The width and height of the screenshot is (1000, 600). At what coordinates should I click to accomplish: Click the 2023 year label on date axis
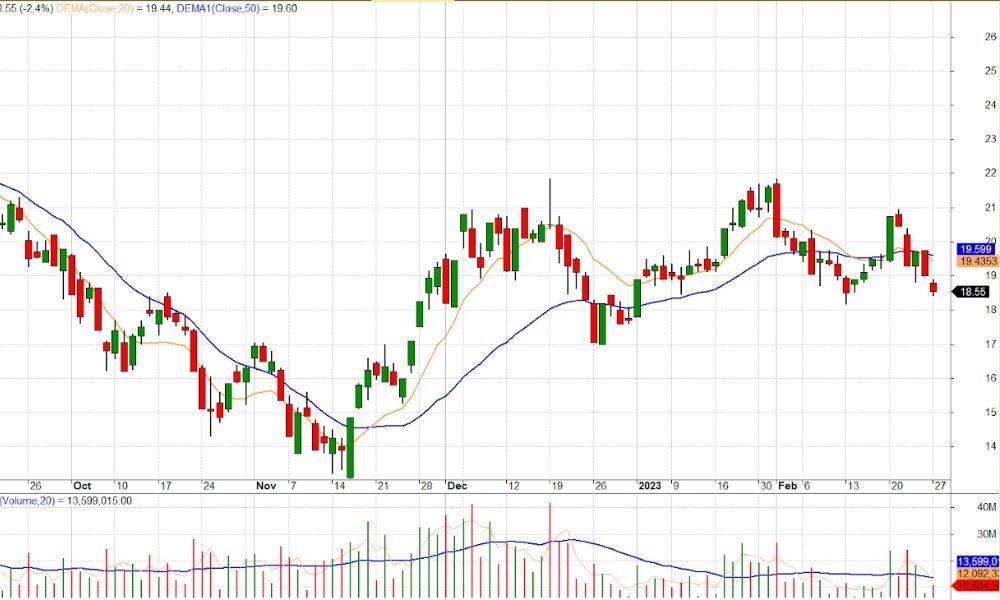tap(650, 486)
